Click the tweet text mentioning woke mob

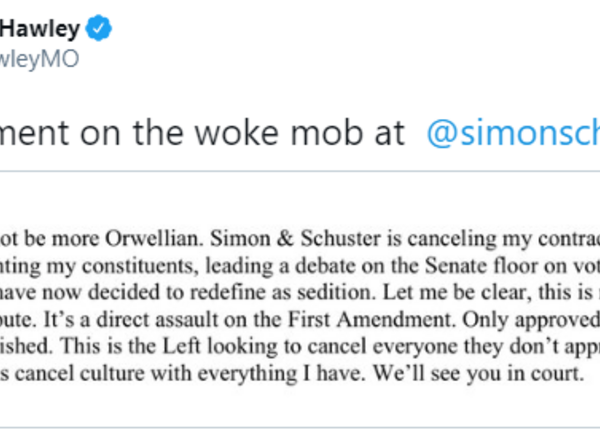(x=200, y=131)
